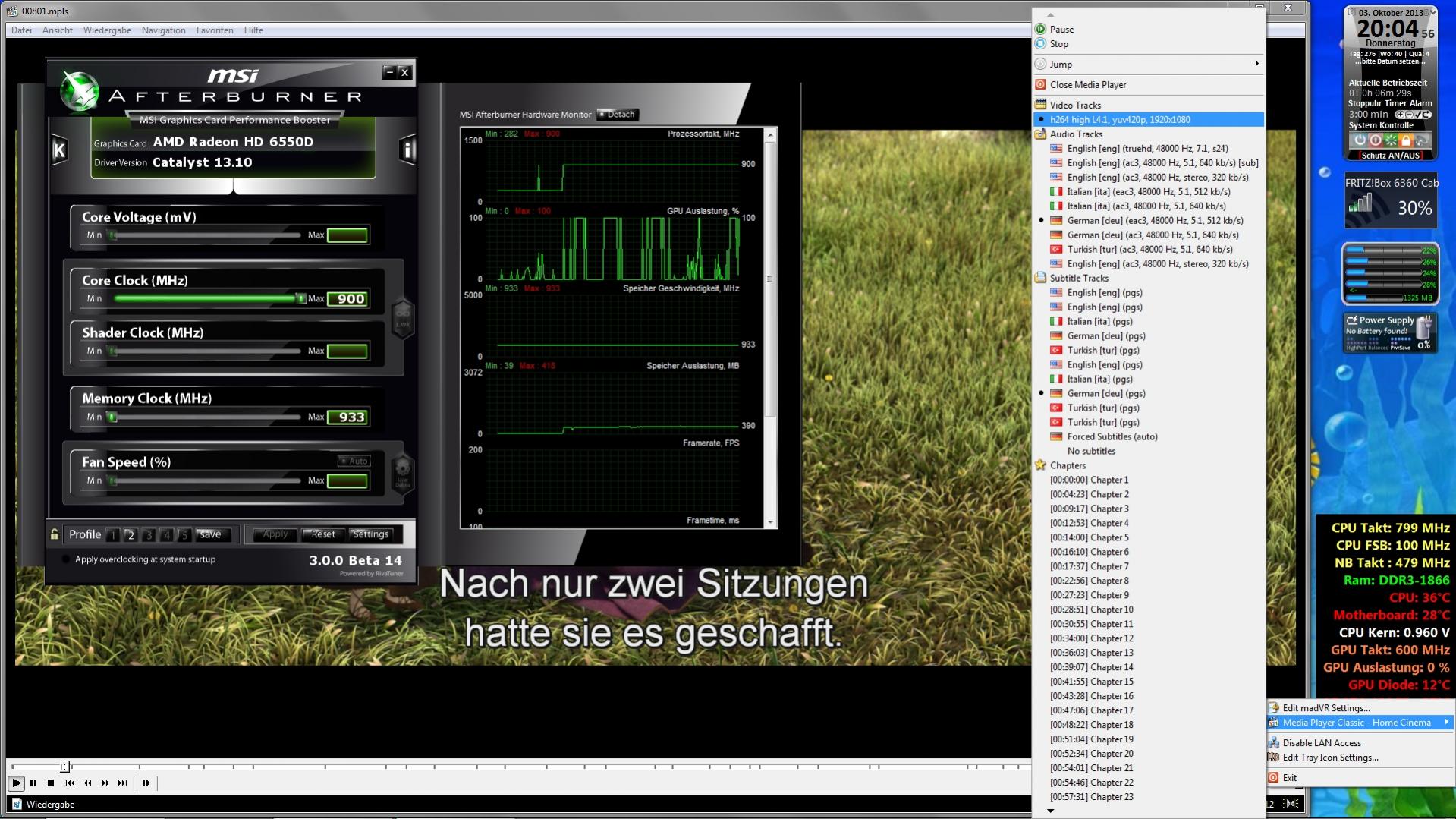Click the blue power icon in System Kontrolle

(1360, 140)
